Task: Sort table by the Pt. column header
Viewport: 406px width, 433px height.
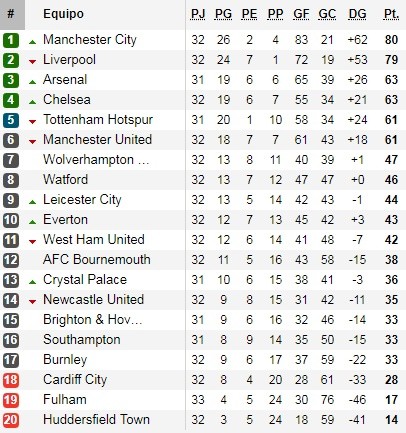Action: point(391,14)
